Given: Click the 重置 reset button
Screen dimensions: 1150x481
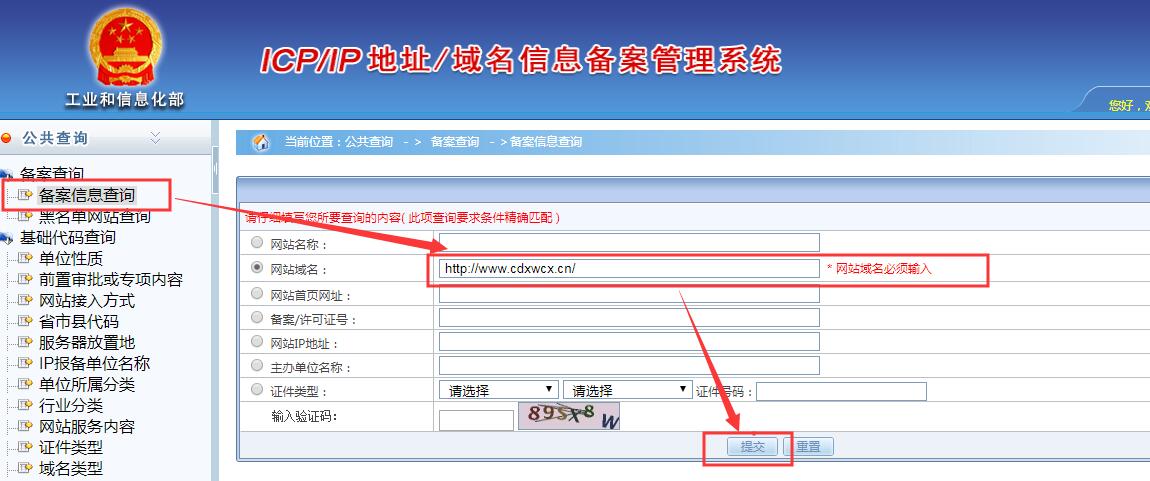Looking at the screenshot, I should pyautogui.click(x=808, y=447).
